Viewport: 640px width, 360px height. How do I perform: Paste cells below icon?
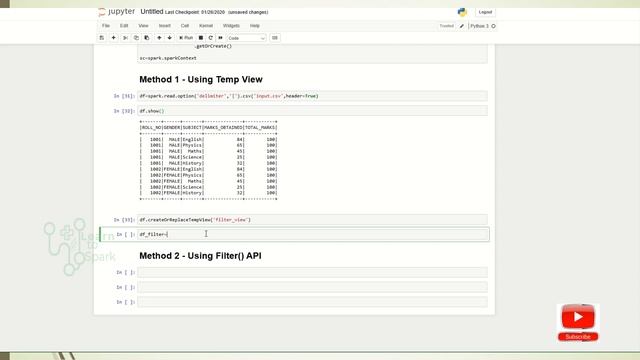pos(147,38)
